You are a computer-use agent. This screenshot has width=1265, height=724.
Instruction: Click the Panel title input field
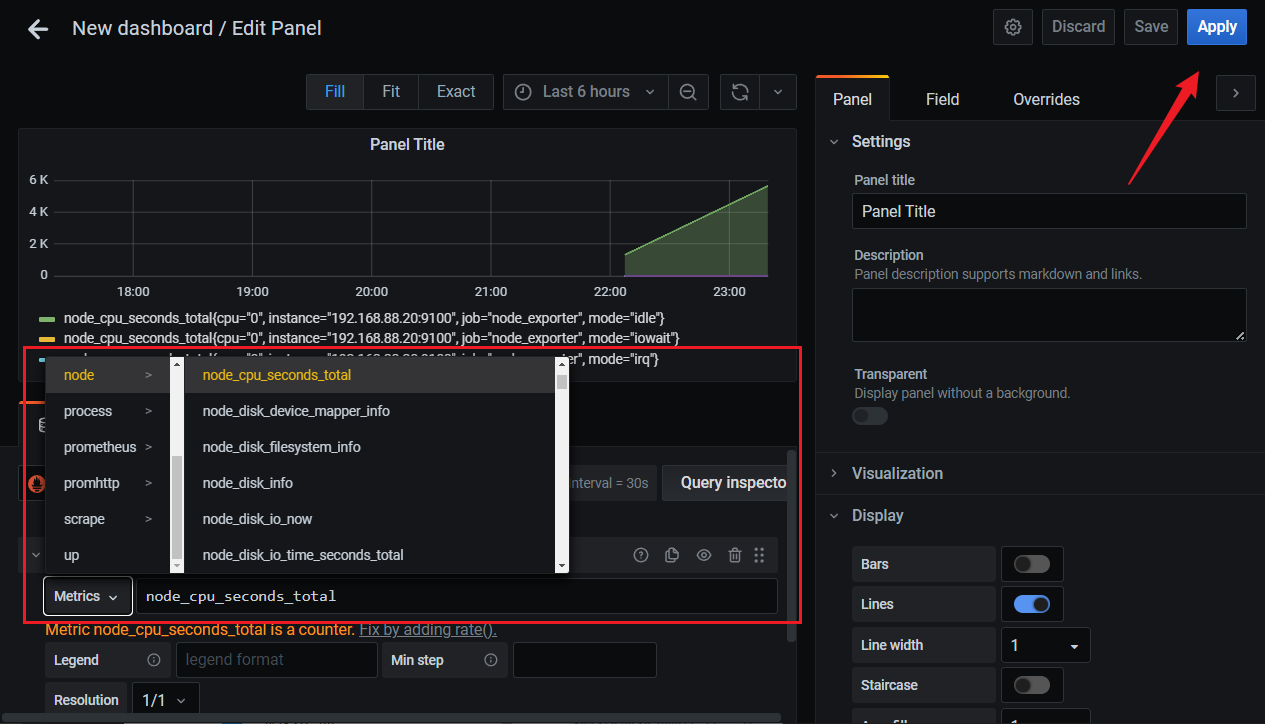coord(1049,211)
